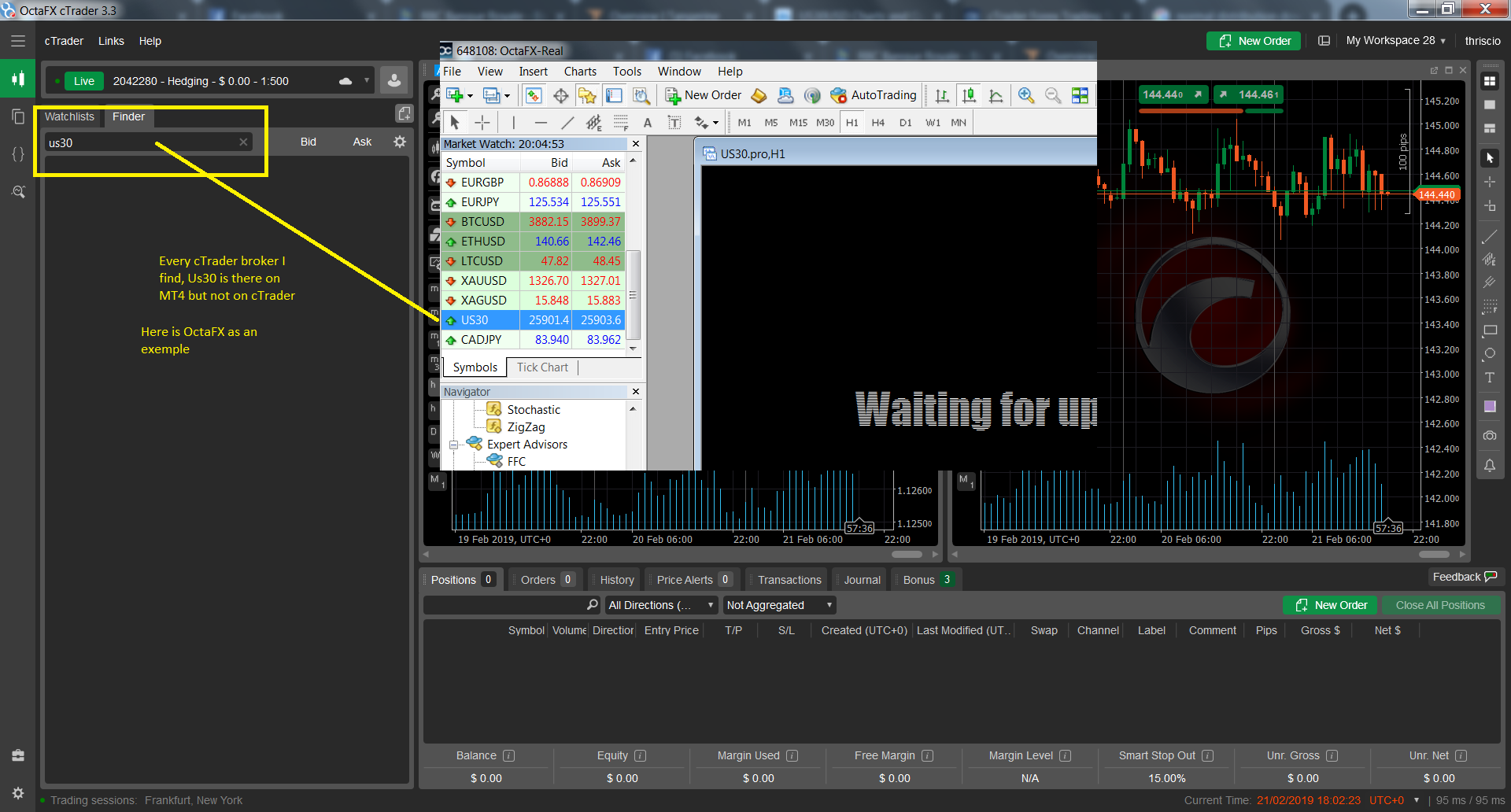Click the 144.440 sell price button
The width and height of the screenshot is (1511, 812).
(x=1173, y=94)
